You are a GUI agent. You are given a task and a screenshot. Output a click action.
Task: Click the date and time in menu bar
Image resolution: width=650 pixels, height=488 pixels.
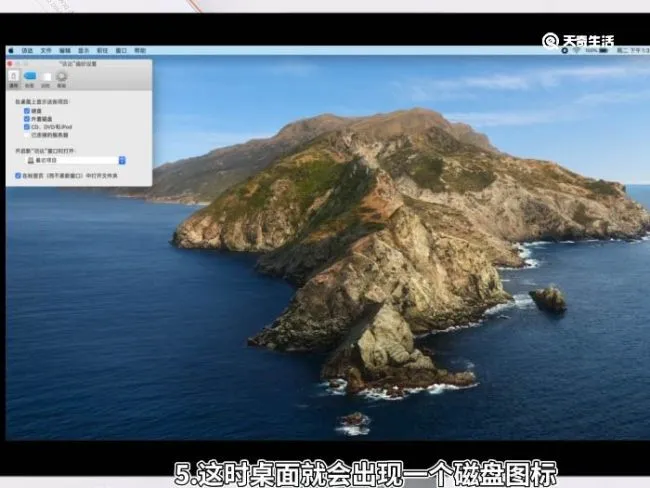633,51
